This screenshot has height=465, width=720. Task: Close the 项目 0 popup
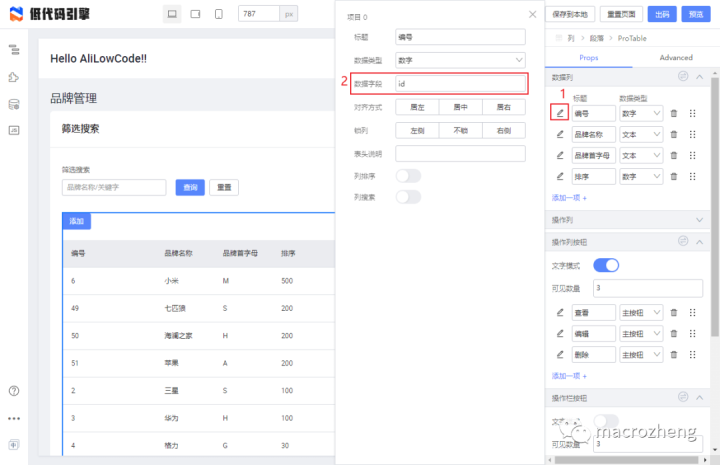click(x=532, y=14)
